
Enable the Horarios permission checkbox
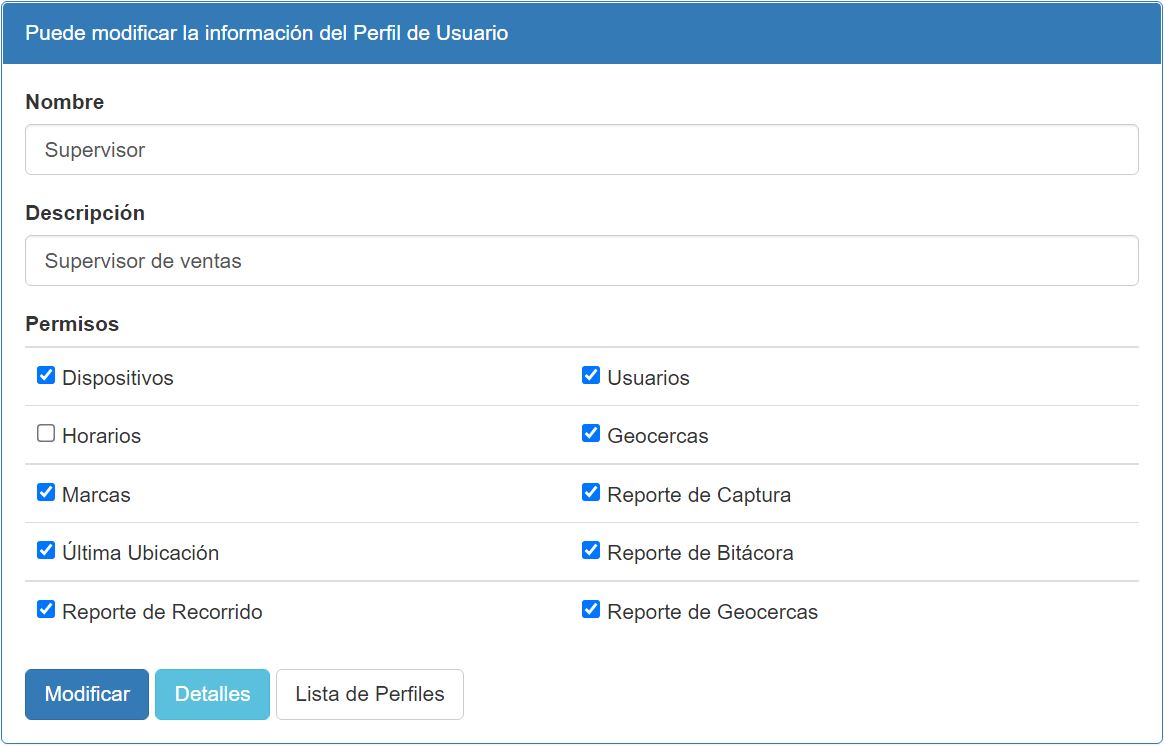click(x=46, y=434)
